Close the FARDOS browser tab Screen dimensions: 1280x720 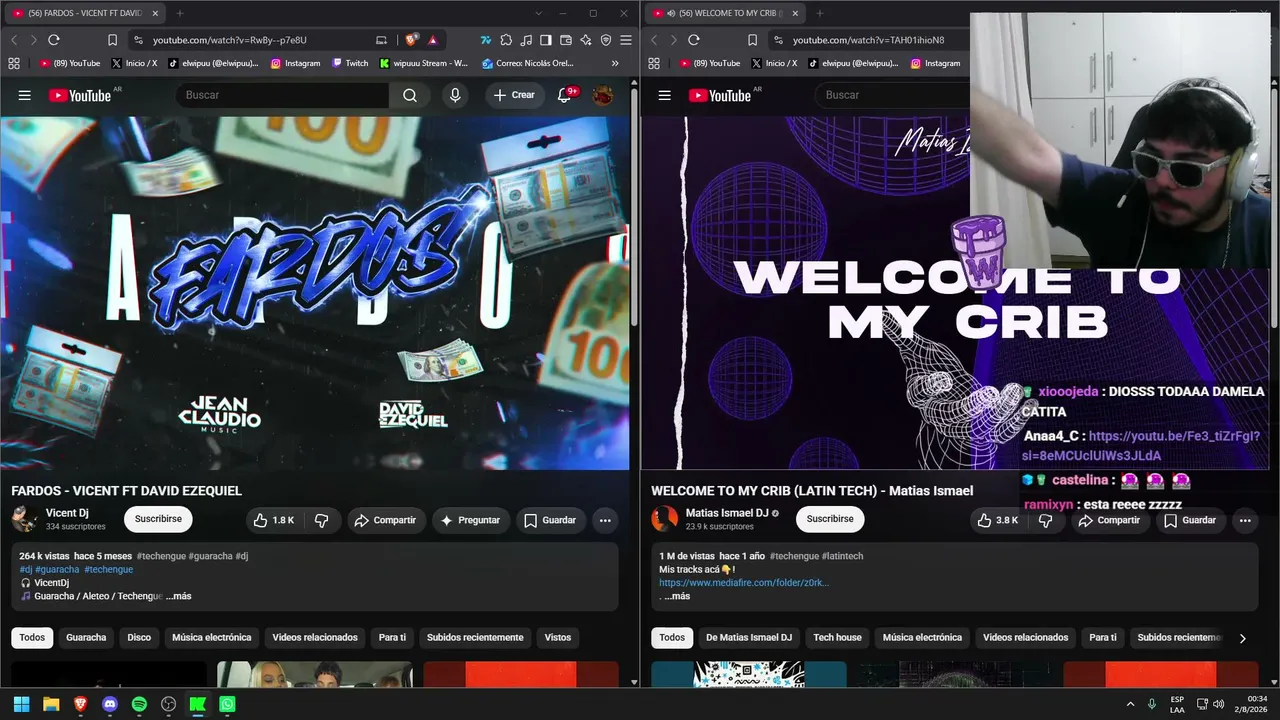(155, 13)
